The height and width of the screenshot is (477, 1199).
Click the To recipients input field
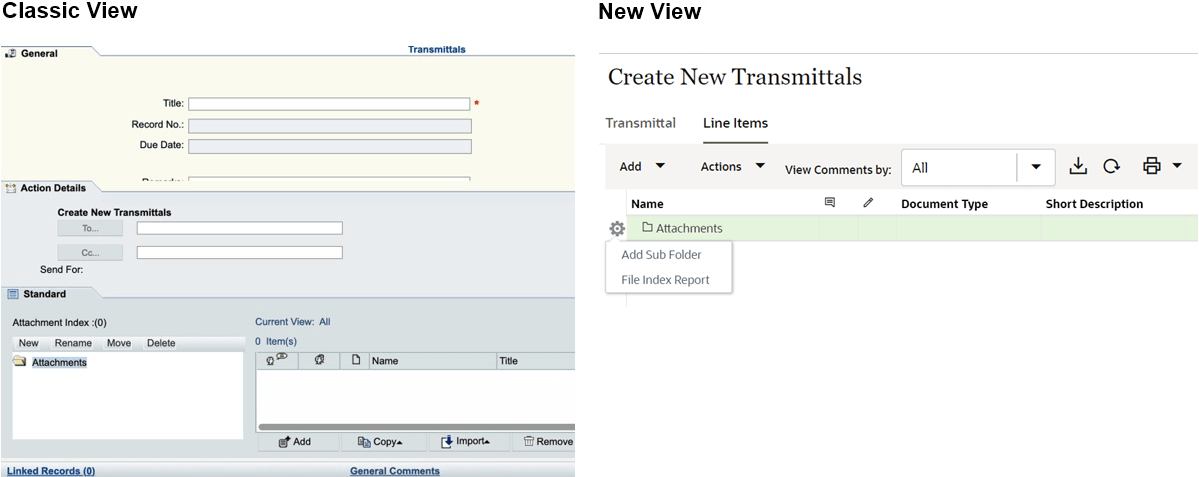click(x=239, y=229)
